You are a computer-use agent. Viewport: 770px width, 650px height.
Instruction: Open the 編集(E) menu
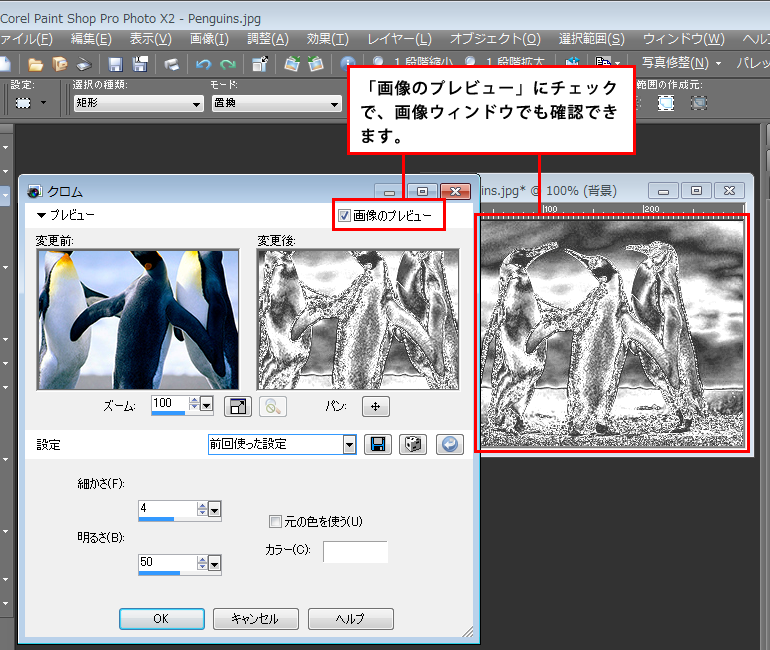[91, 39]
